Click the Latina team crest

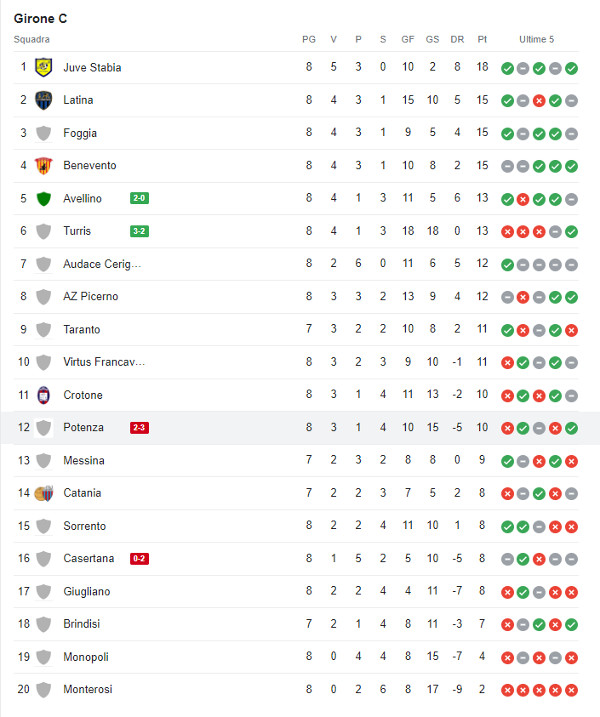coord(43,100)
